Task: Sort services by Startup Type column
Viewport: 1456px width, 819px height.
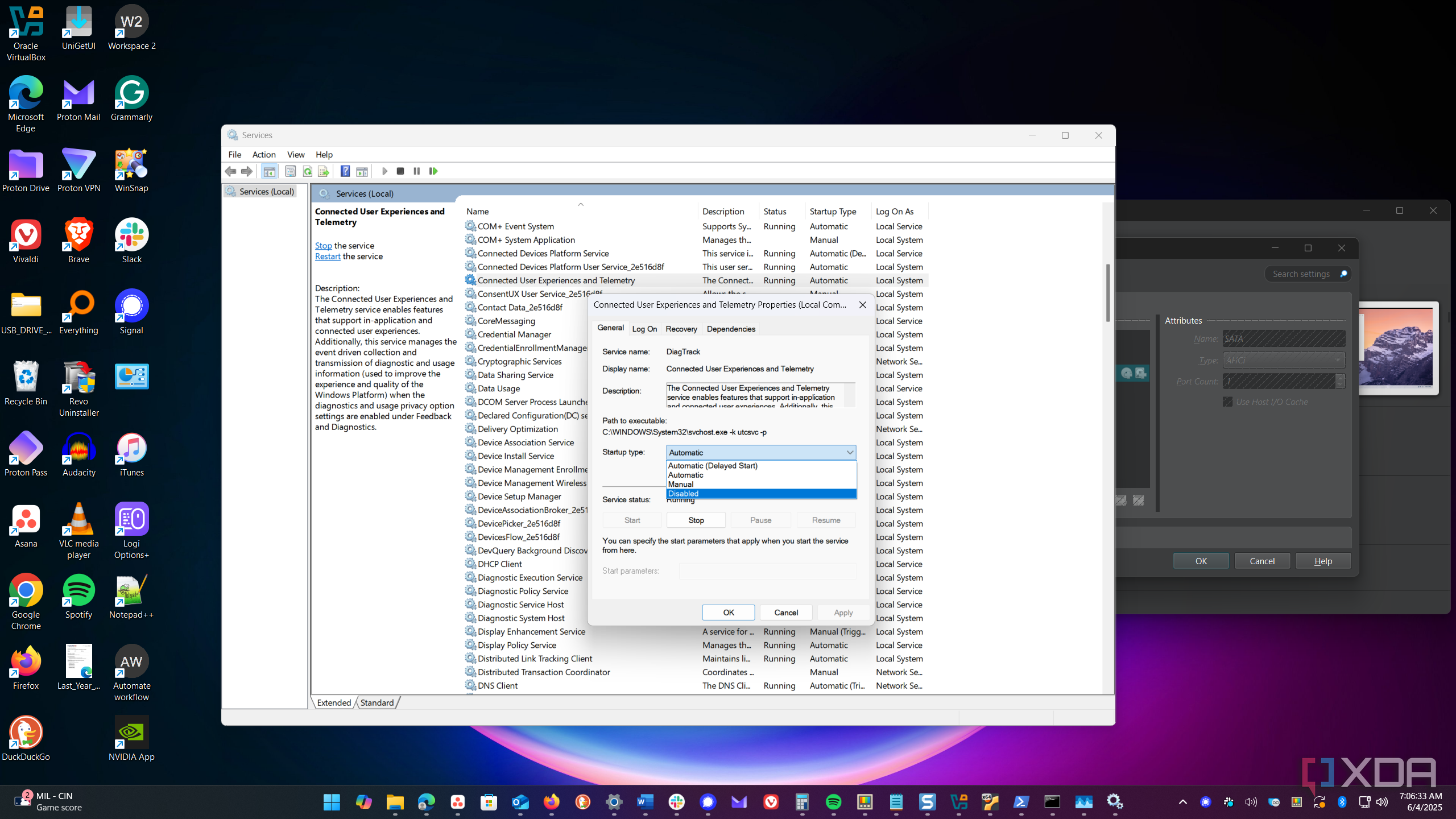Action: [833, 212]
